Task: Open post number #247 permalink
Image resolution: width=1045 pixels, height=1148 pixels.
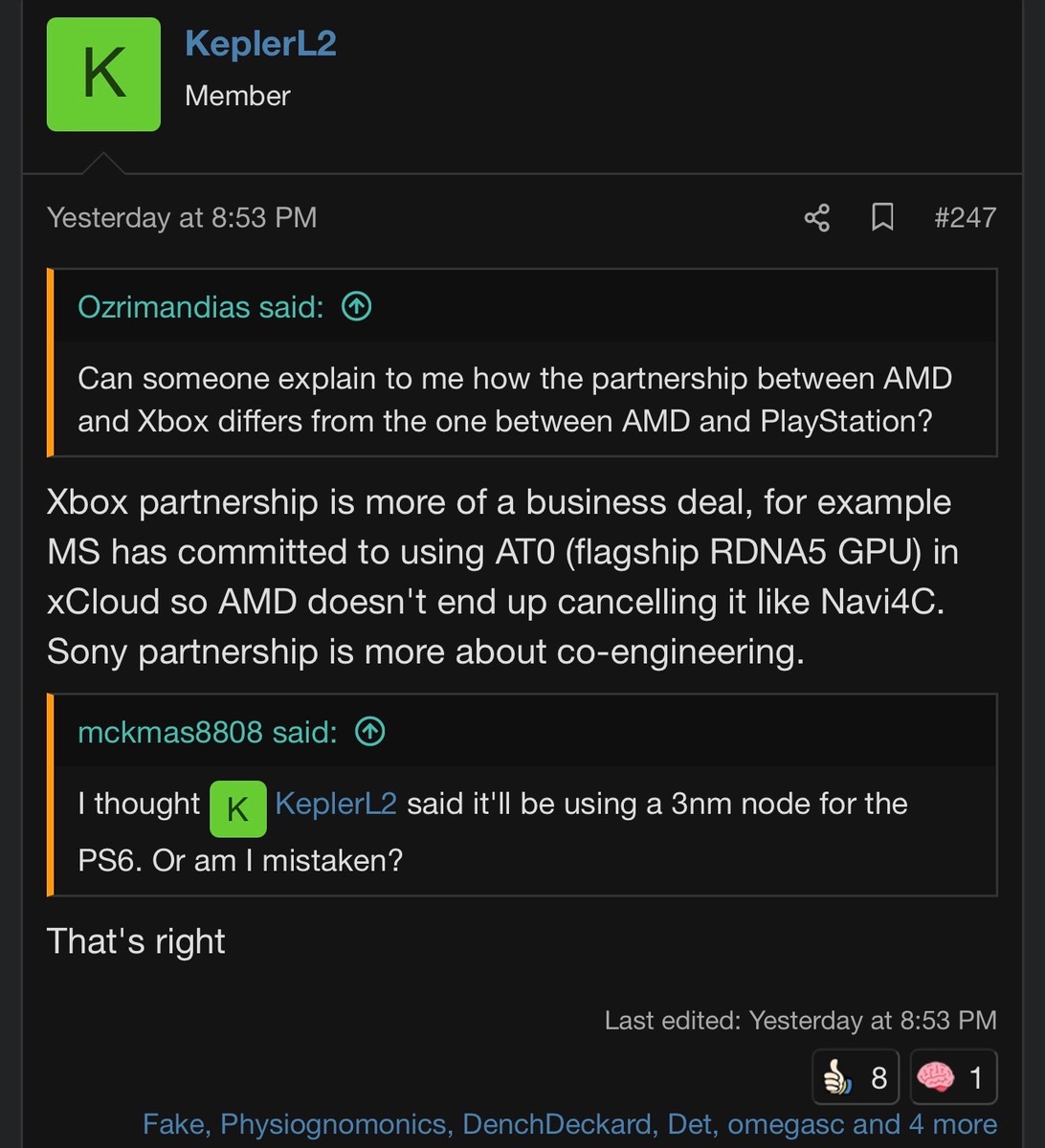Action: pyautogui.click(x=965, y=218)
